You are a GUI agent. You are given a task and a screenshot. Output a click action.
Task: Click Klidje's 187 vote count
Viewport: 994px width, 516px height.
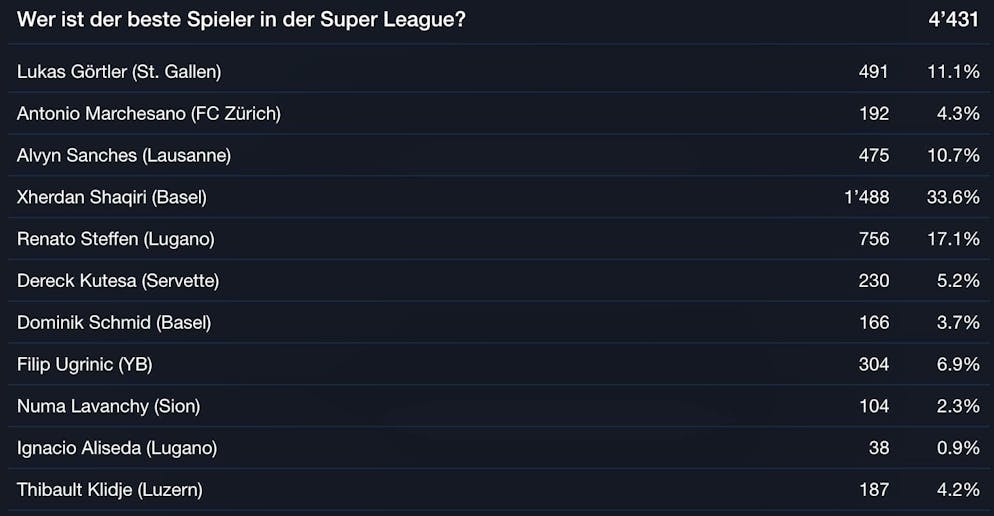873,490
